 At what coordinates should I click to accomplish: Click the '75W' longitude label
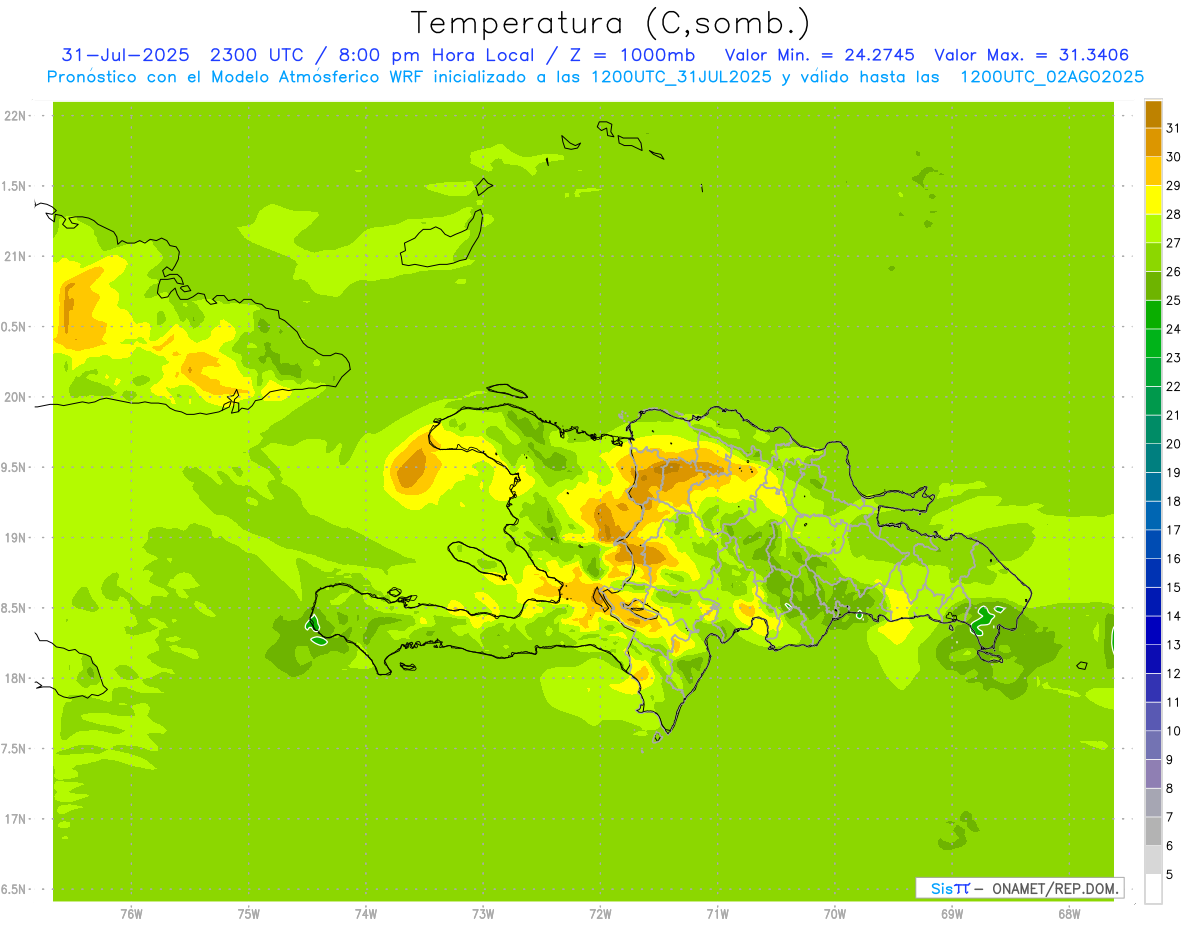248,914
